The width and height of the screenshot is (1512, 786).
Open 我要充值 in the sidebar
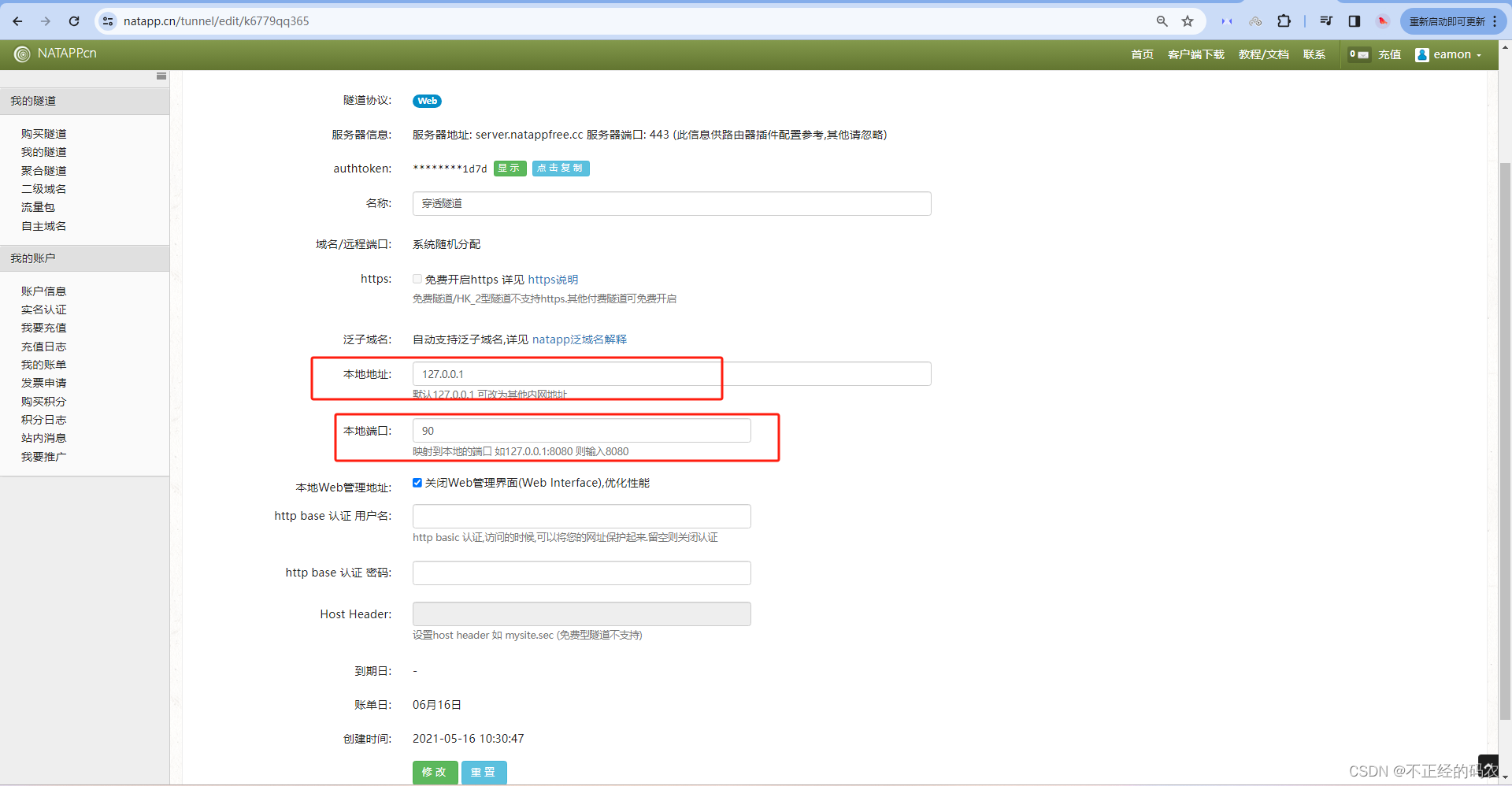pyautogui.click(x=43, y=328)
